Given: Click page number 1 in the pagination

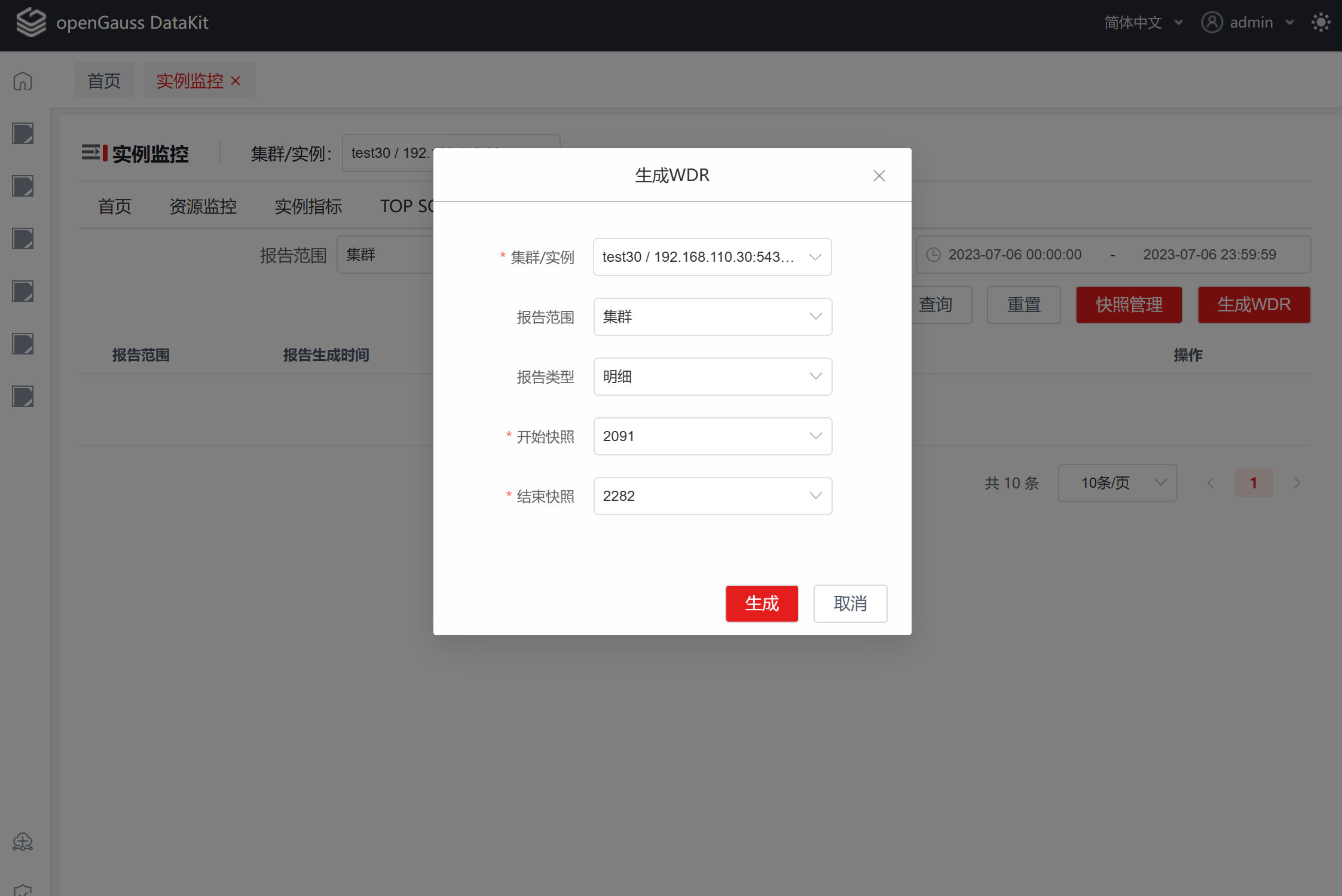Looking at the screenshot, I should pos(1254,482).
